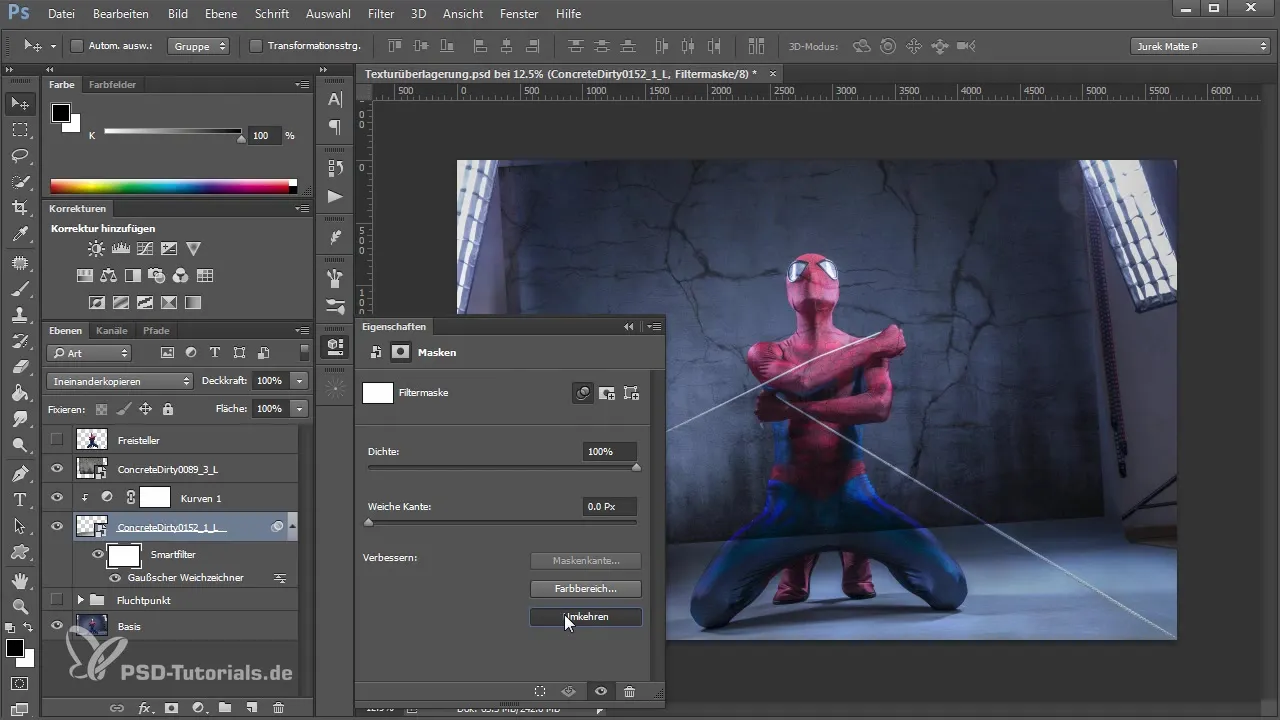Viewport: 1280px width, 720px height.
Task: Enable Autom. ausw. checkbox
Action: click(77, 45)
